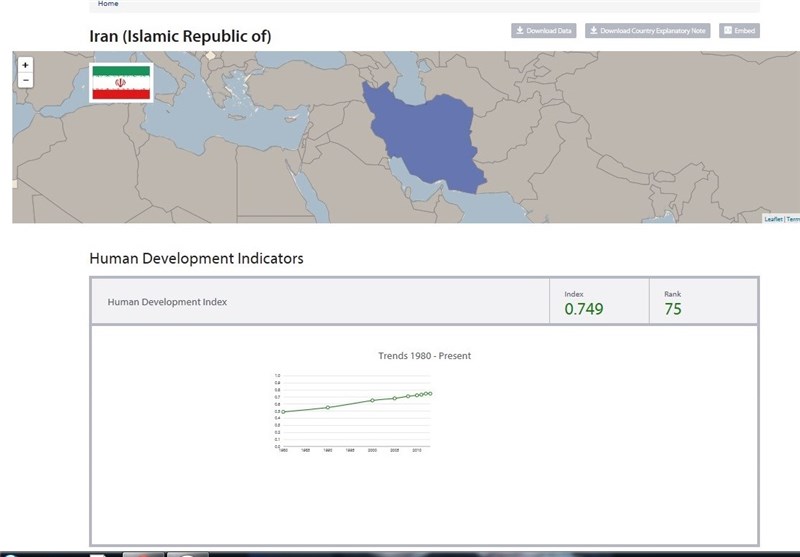Select the first 1980 data point on chart
The width and height of the screenshot is (800, 557).
(283, 411)
